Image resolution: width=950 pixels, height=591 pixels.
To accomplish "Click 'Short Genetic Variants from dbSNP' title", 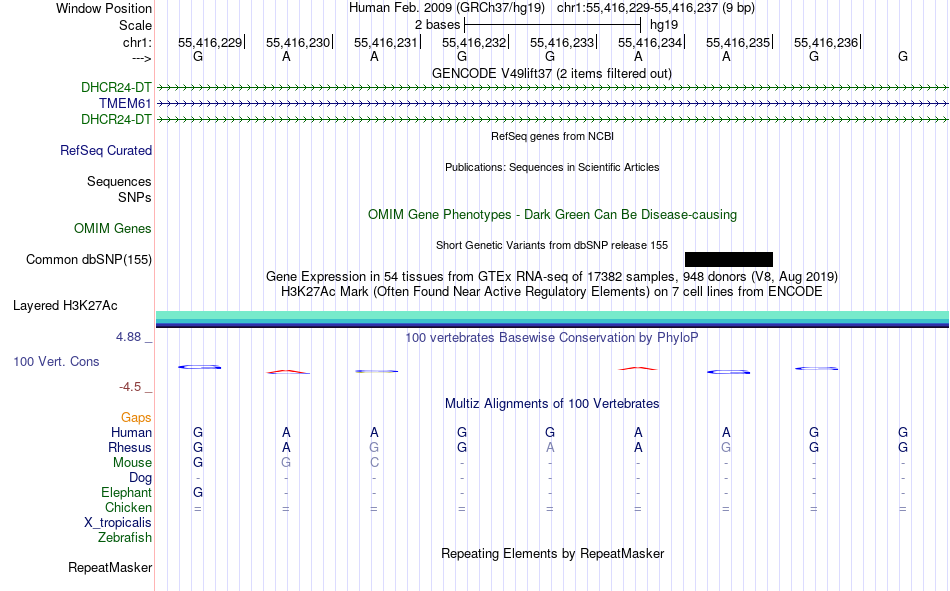I will pos(552,245).
